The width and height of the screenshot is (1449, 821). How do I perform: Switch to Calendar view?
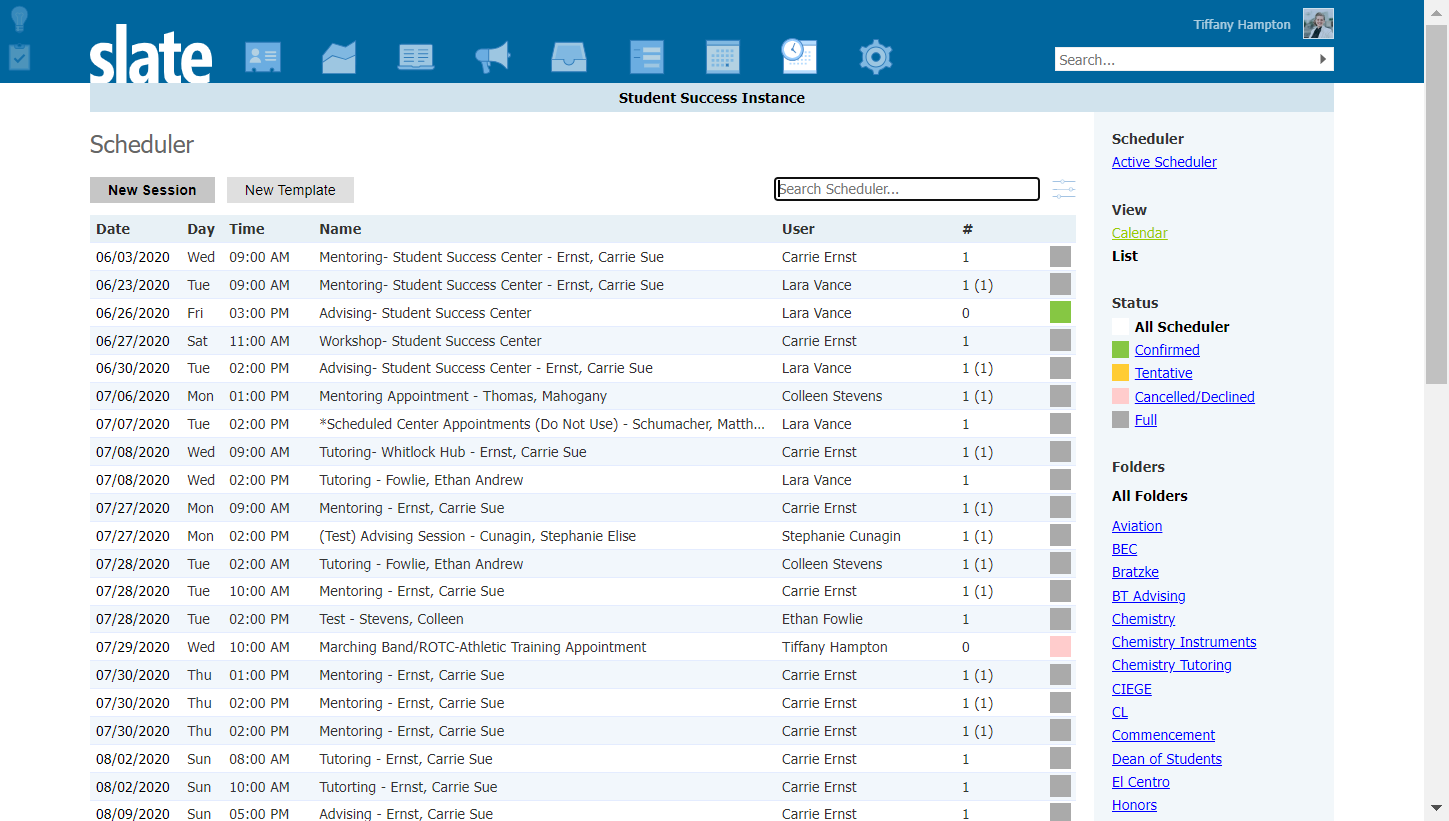click(x=1140, y=233)
